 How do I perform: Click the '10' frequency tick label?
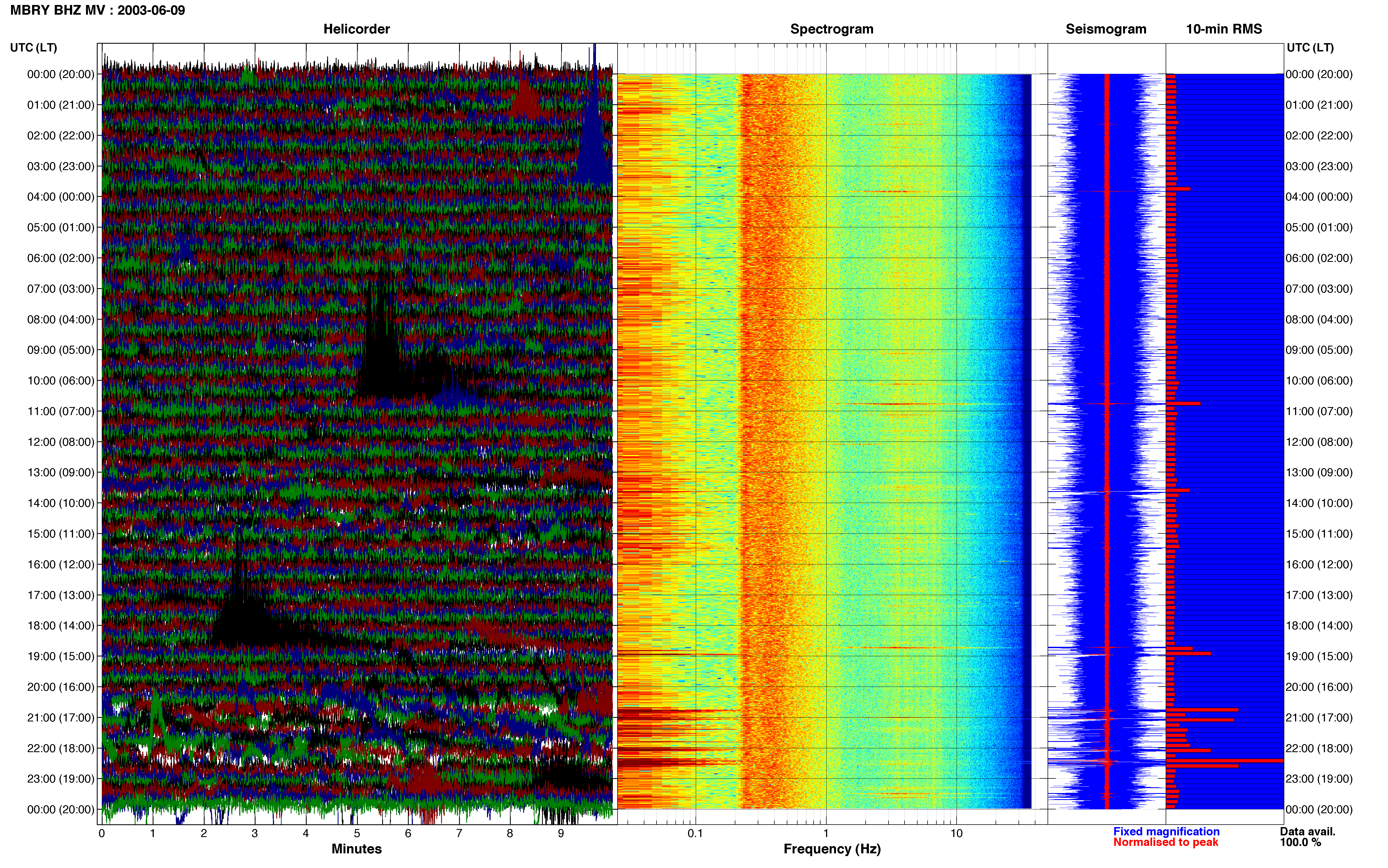(x=956, y=833)
